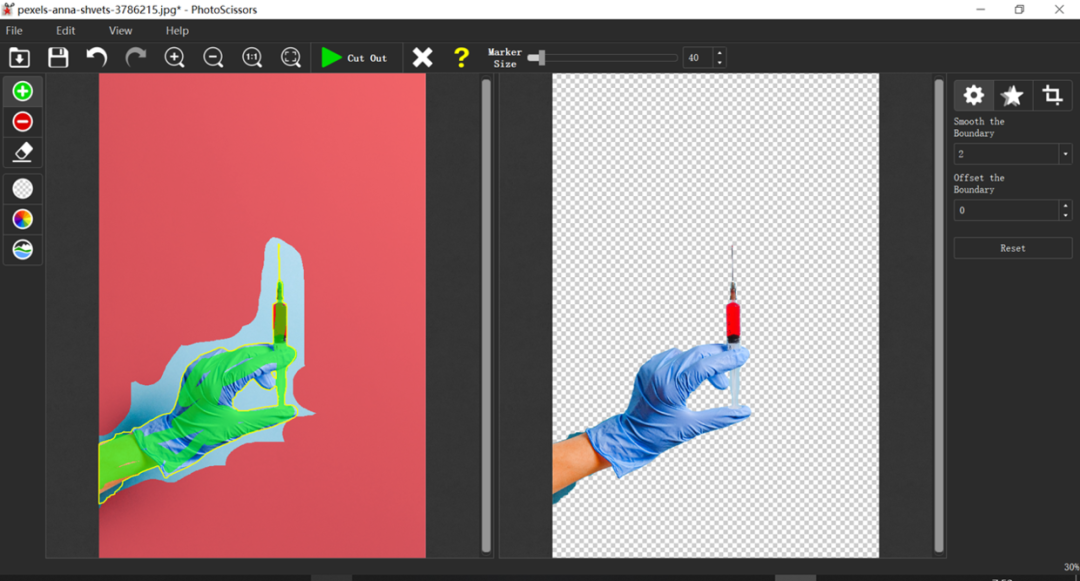Click Offset the Boundary value field
1080x581 pixels.
(1006, 210)
